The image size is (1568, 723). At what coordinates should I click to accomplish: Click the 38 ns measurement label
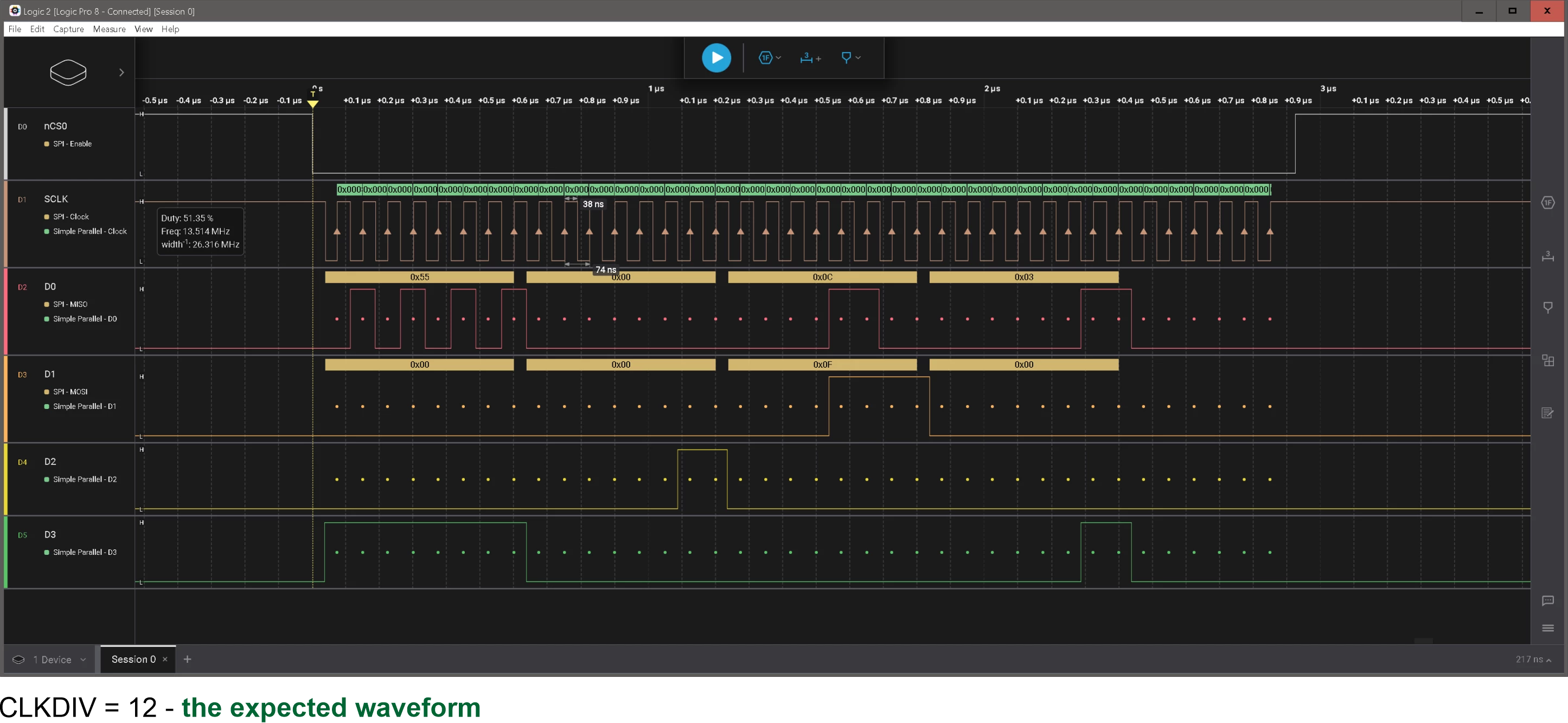[x=593, y=204]
